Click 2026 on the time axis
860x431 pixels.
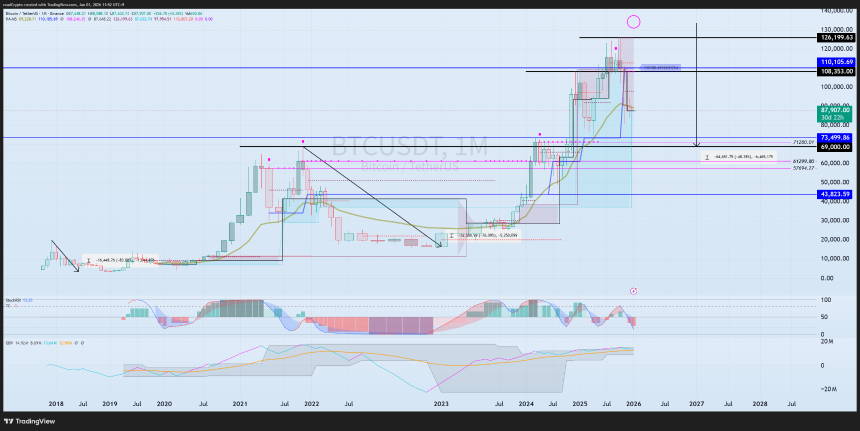tap(633, 404)
